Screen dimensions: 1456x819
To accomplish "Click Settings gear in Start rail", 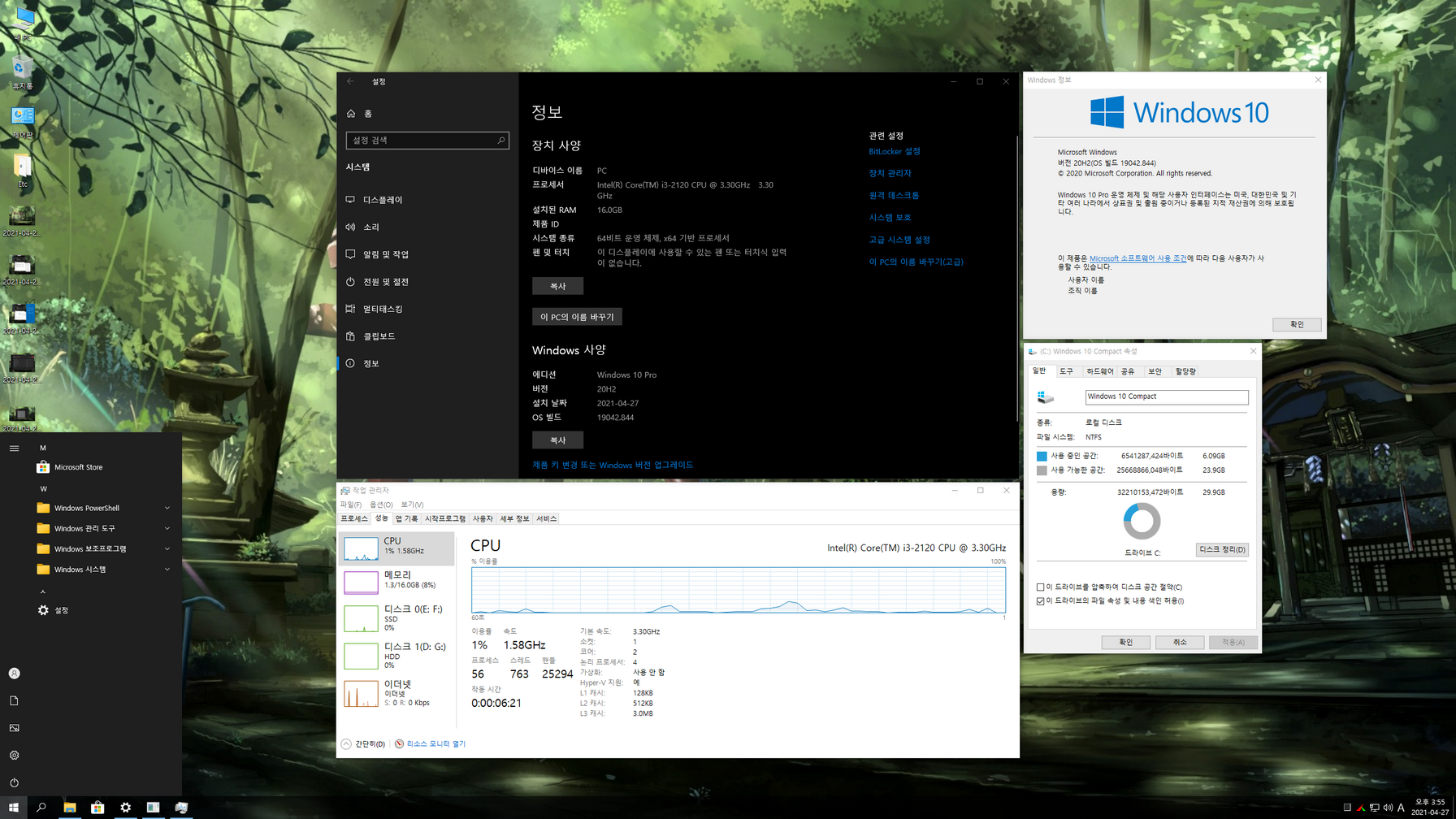I will 14,756.
